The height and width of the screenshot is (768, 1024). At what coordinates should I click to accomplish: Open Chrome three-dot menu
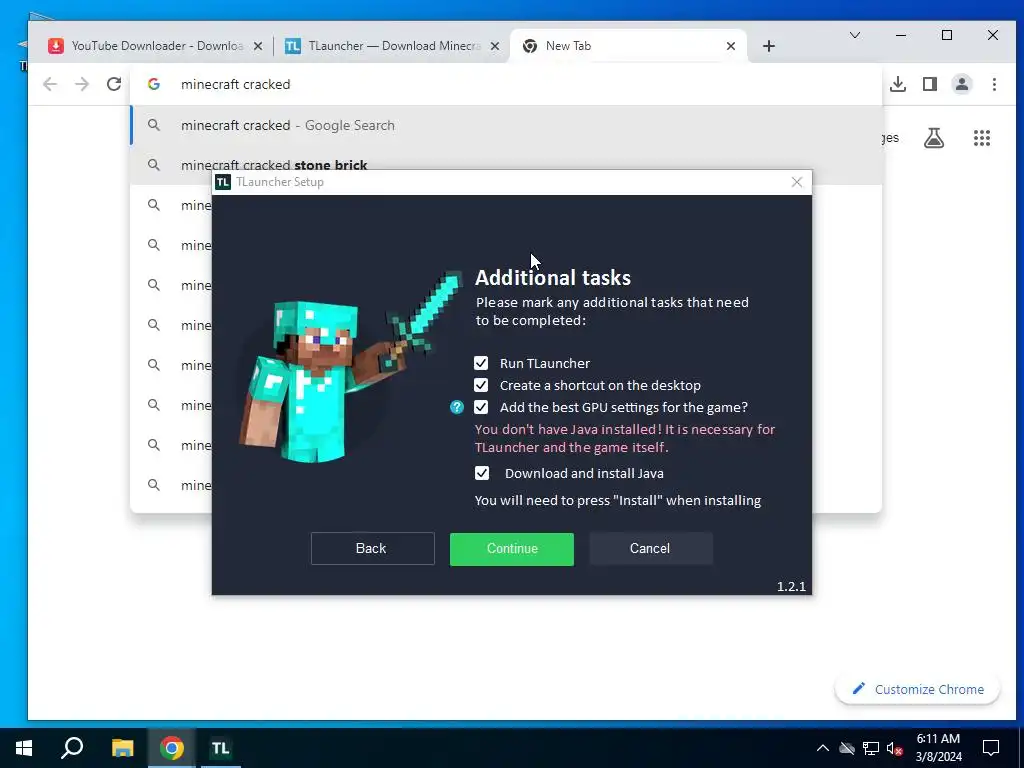[994, 84]
